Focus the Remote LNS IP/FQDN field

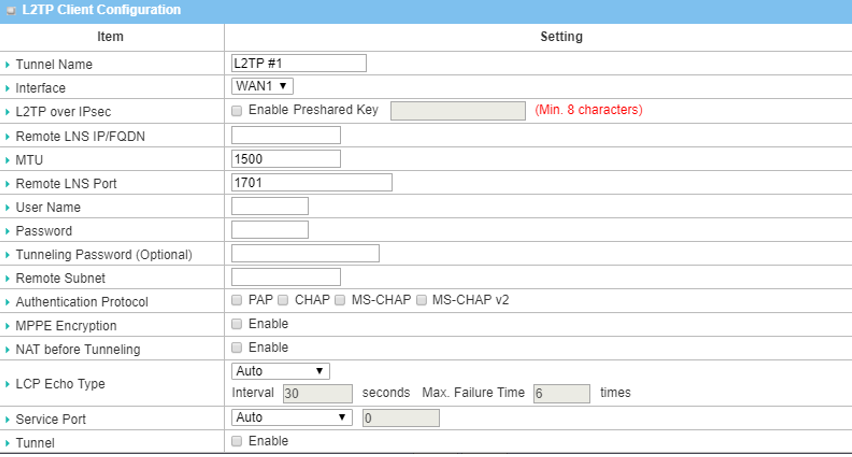pyautogui.click(x=286, y=135)
